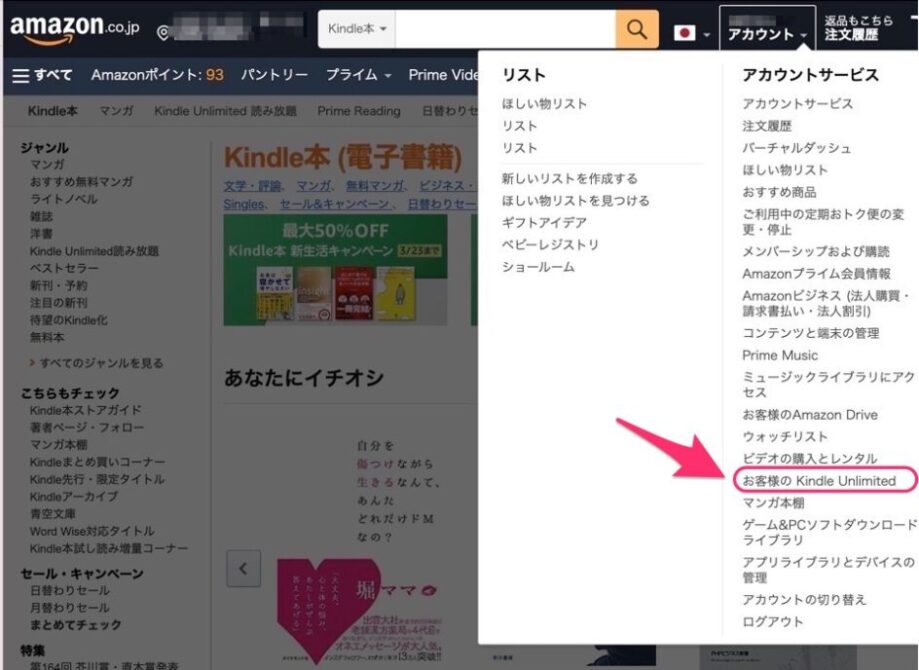Open Kindle本ストアガイド sidebar link

point(86,410)
